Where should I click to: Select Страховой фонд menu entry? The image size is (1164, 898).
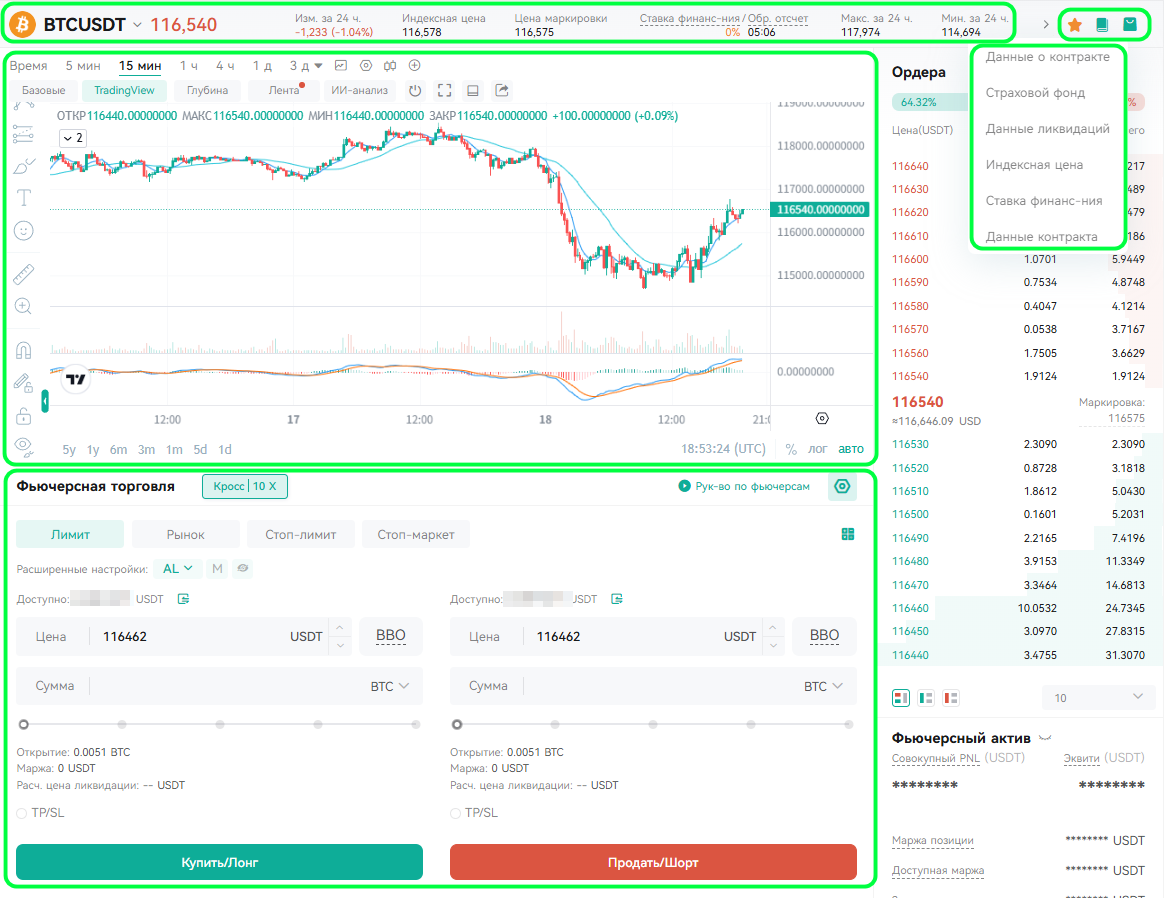(x=1035, y=93)
